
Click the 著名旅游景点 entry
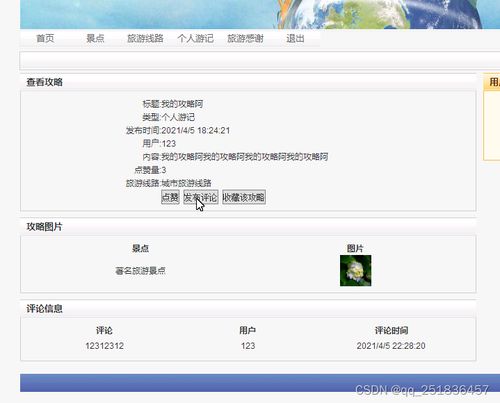click(x=140, y=271)
